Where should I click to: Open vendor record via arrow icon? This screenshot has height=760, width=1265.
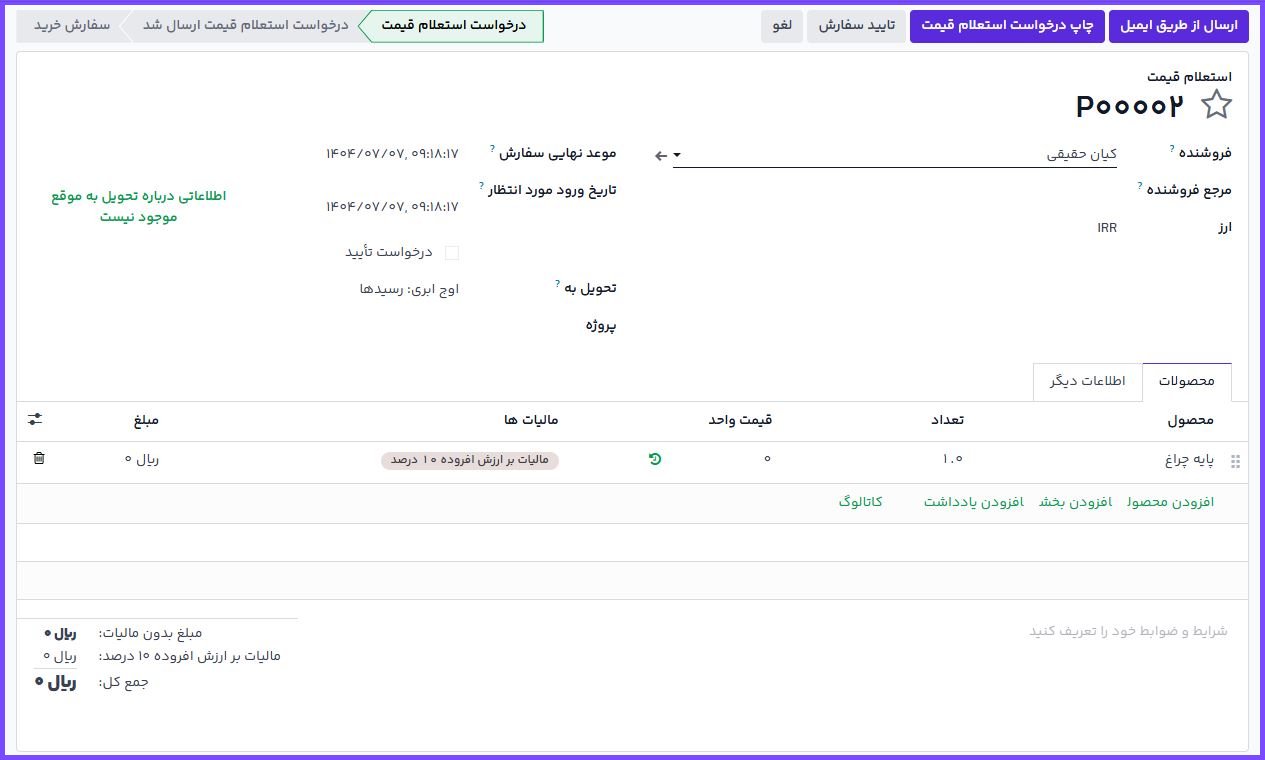pos(660,156)
